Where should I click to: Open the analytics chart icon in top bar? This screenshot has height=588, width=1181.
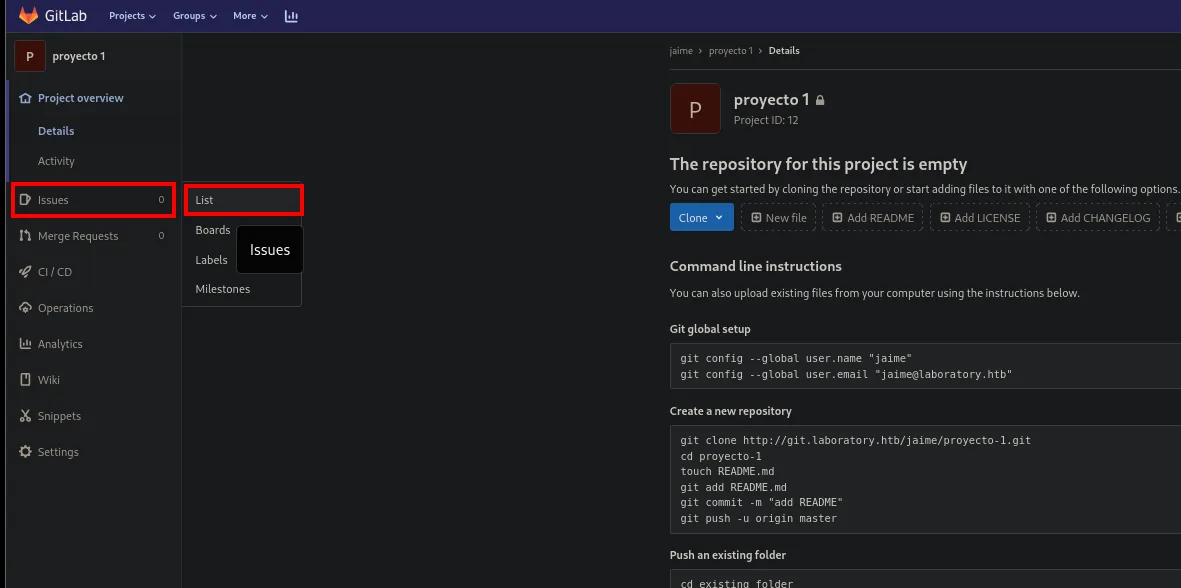tap(291, 16)
